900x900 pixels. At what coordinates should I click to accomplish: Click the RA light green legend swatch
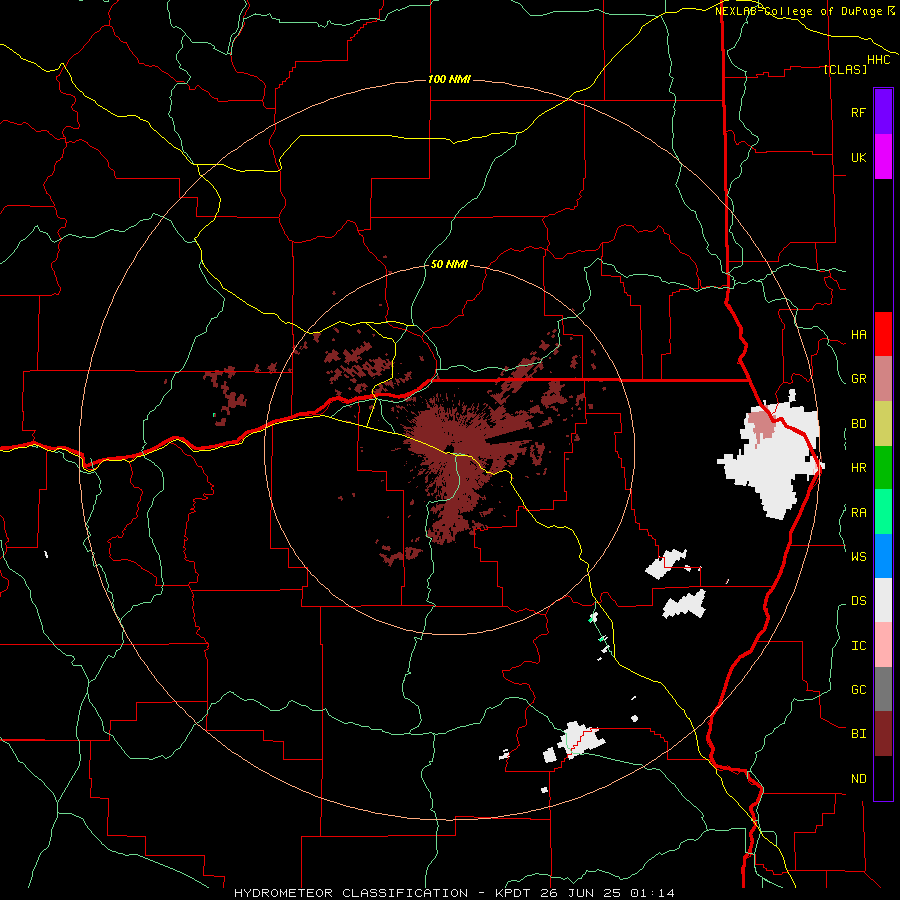point(883,512)
